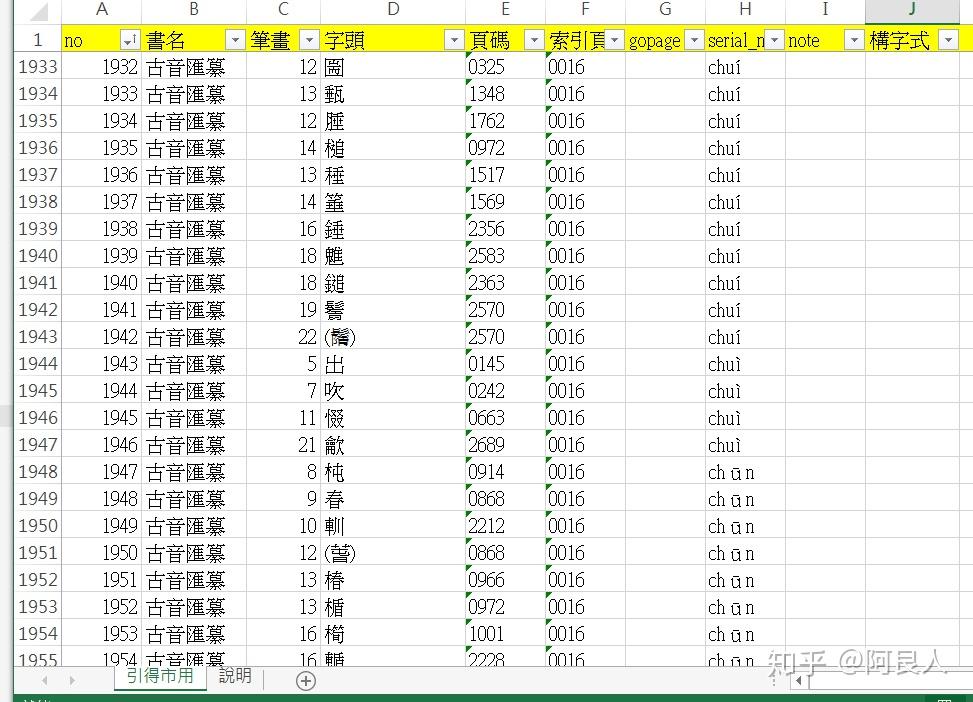Click the 索引頁 cell 0016 in row 1939
The image size is (973, 702).
585,228
